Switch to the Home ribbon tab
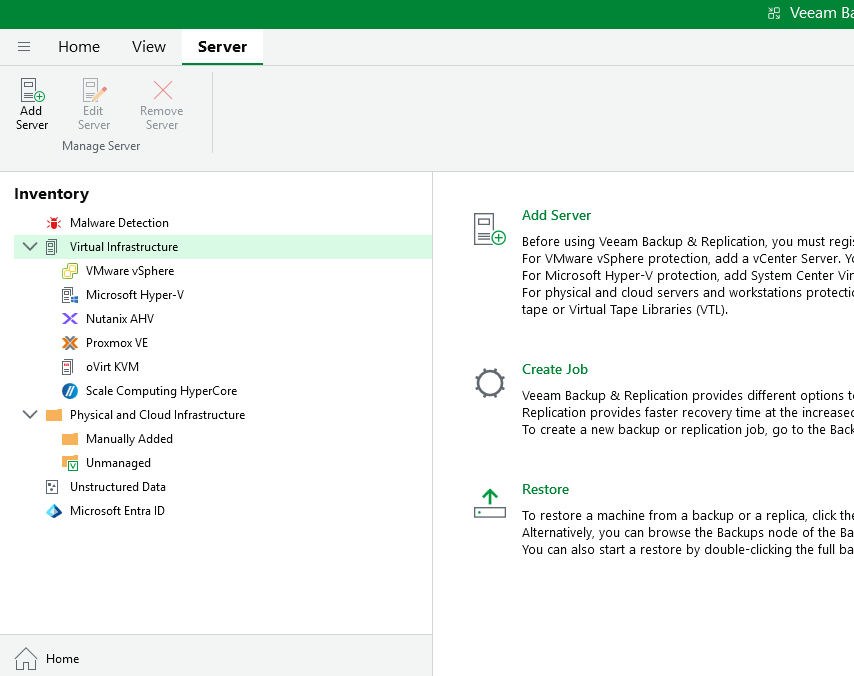 tap(79, 47)
